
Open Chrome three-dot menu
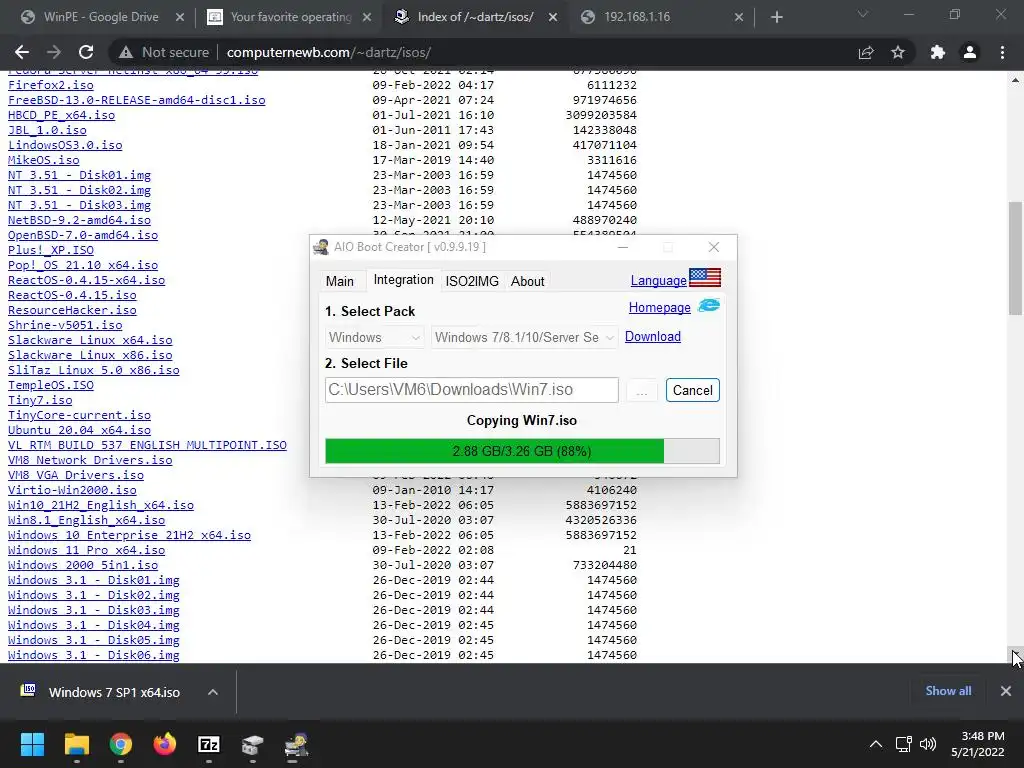click(x=1002, y=52)
